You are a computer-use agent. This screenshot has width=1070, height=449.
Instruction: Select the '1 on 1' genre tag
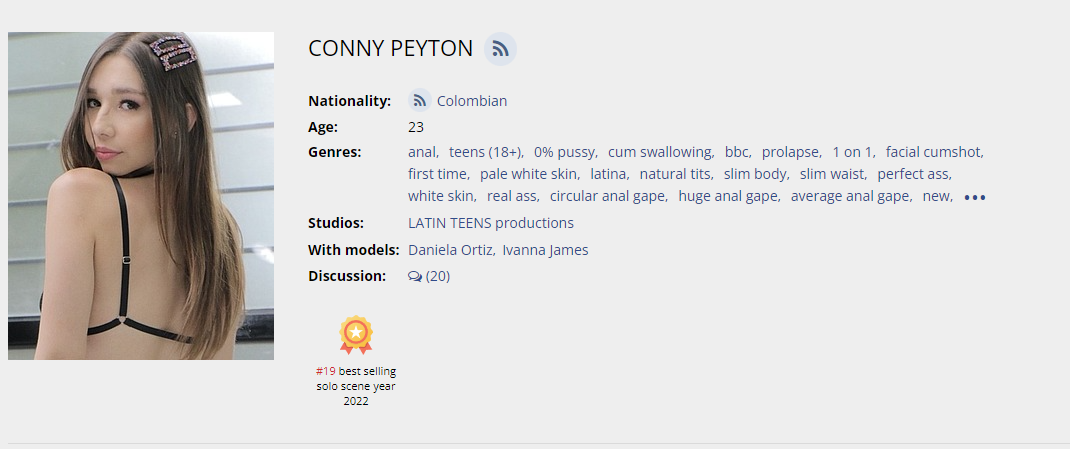coord(853,152)
